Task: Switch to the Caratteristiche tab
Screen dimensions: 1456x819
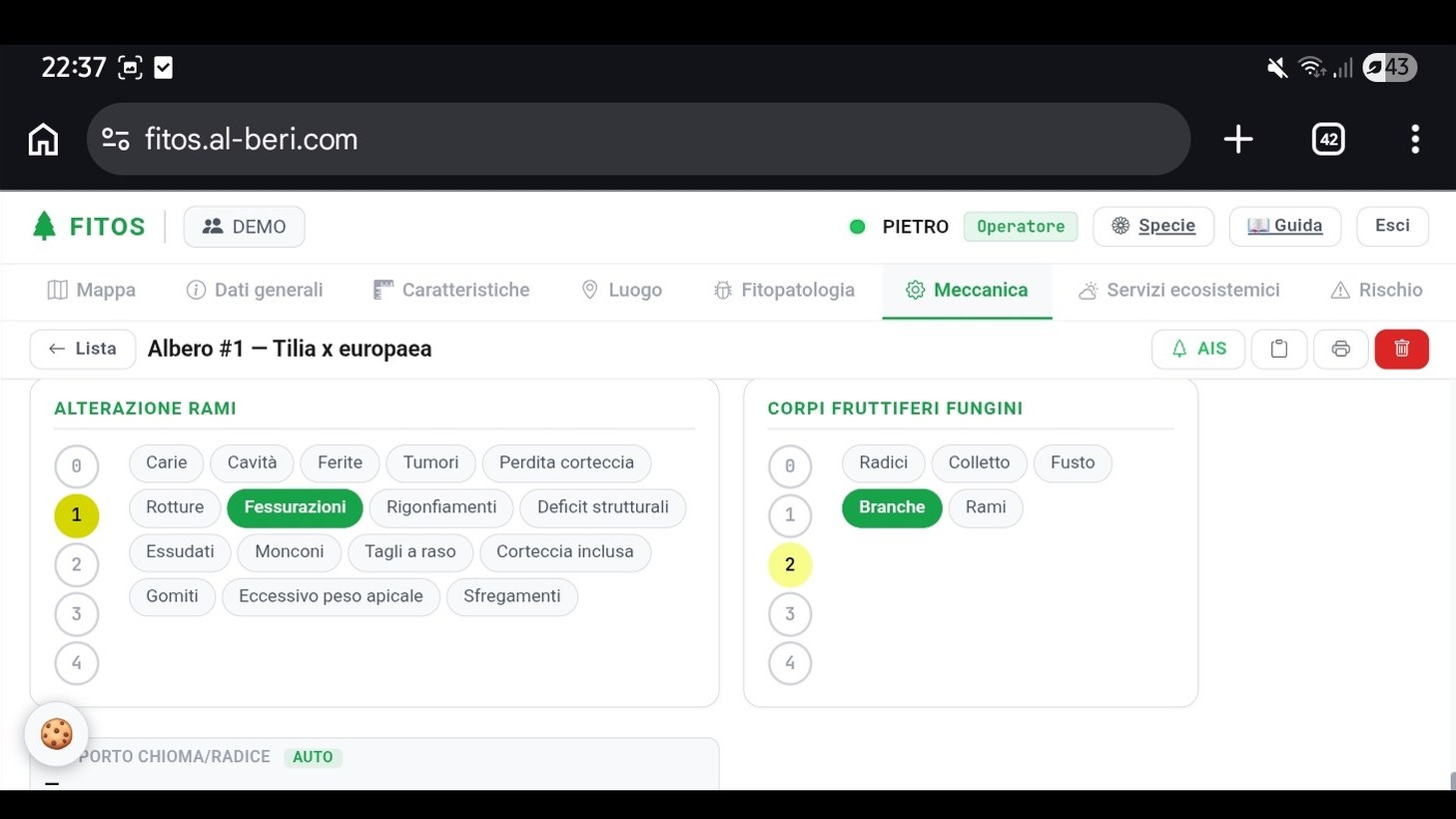Action: click(451, 290)
